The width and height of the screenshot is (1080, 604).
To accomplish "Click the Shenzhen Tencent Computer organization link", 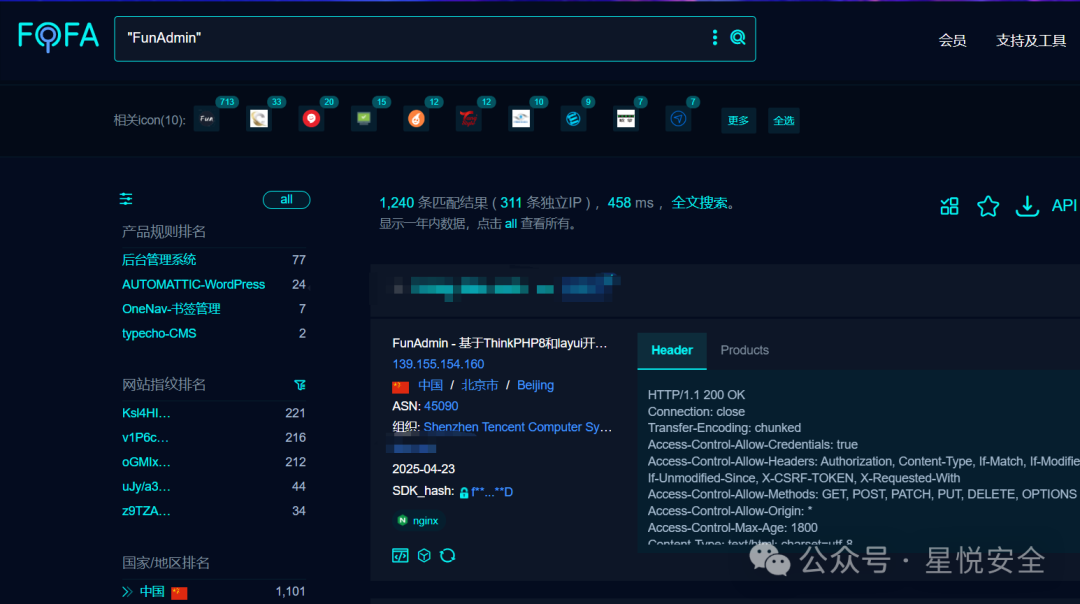I will coord(517,427).
